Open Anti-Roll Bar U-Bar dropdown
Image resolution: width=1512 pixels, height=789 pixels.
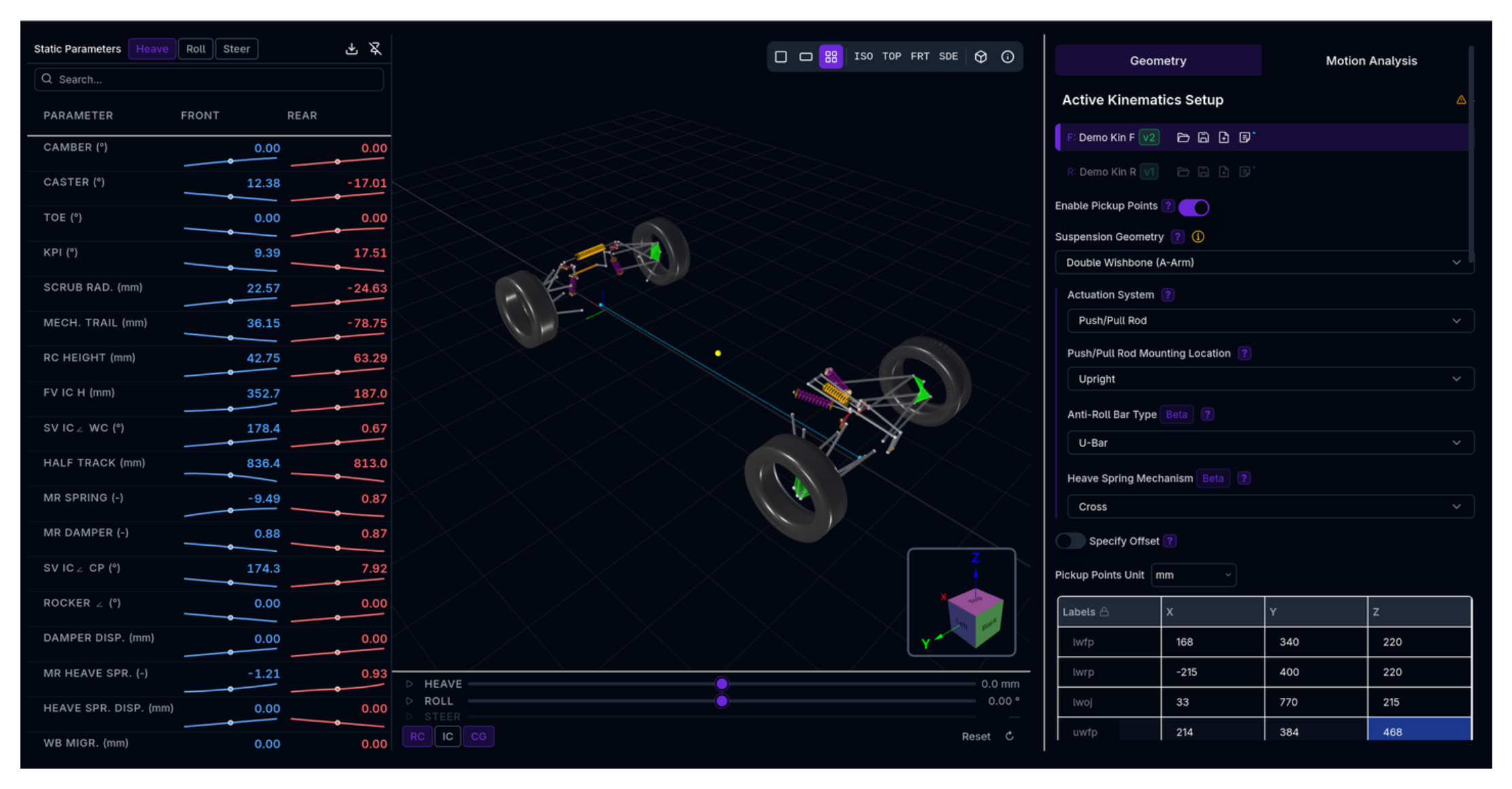1270,443
